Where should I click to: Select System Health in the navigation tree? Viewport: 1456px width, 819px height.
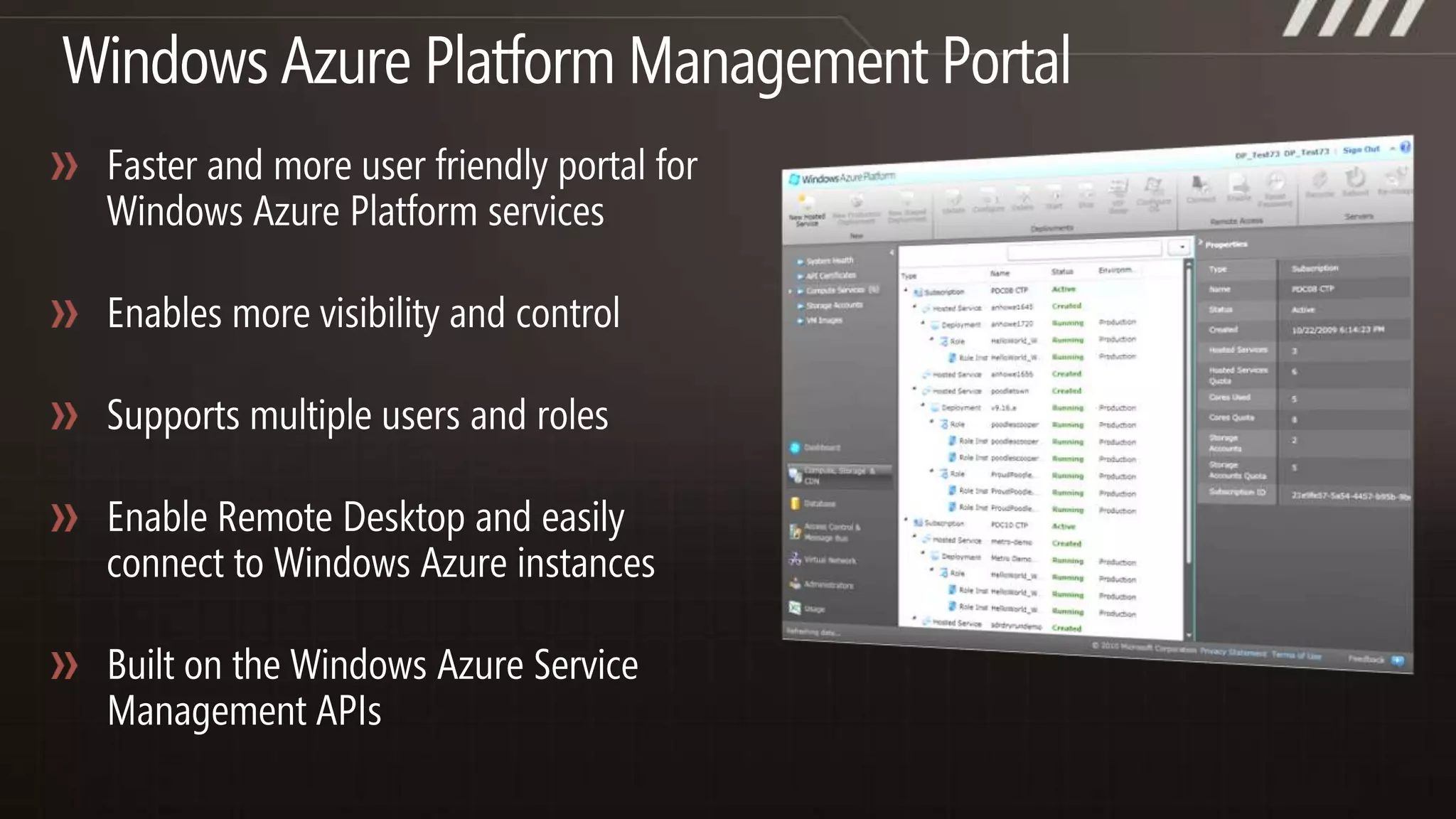click(825, 261)
